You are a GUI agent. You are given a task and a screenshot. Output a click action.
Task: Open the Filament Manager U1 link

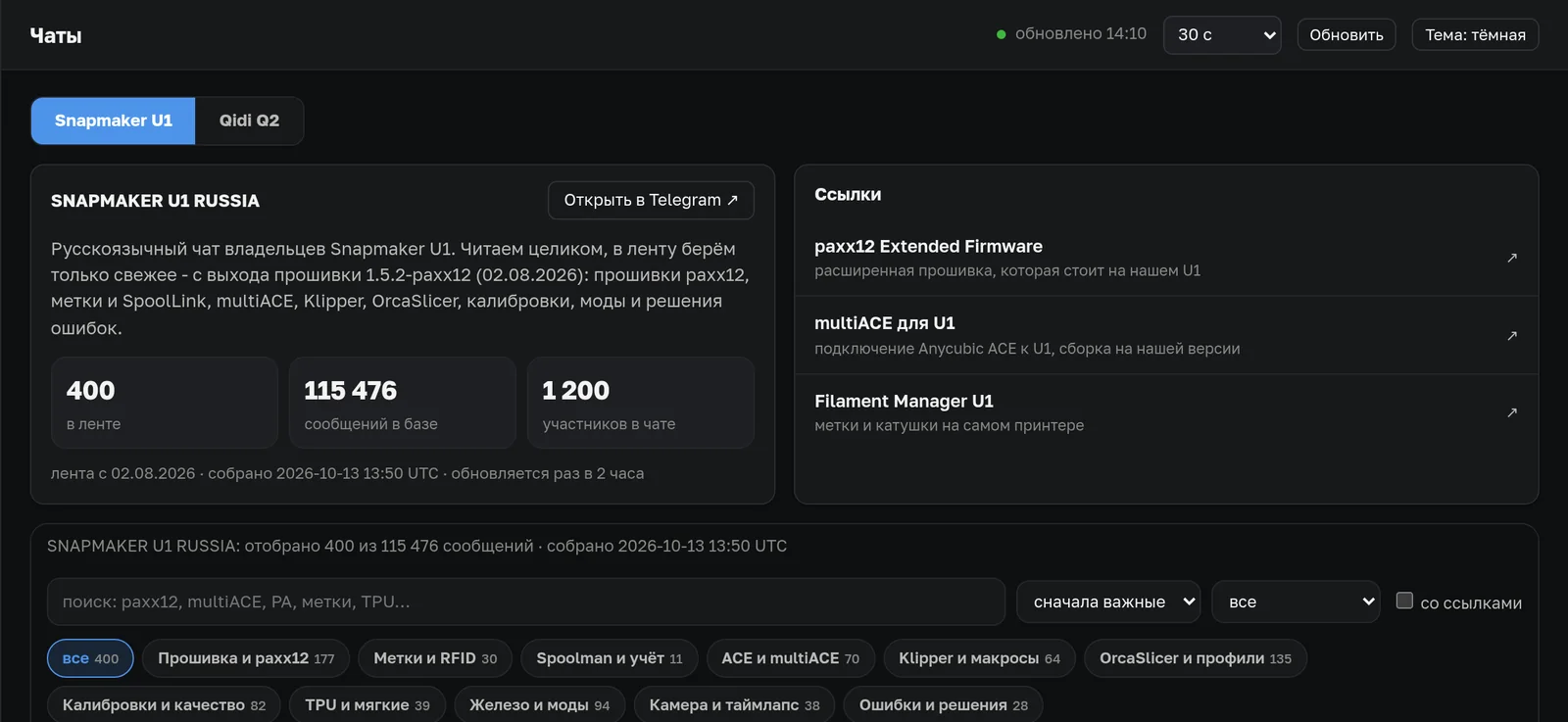[x=1166, y=412]
